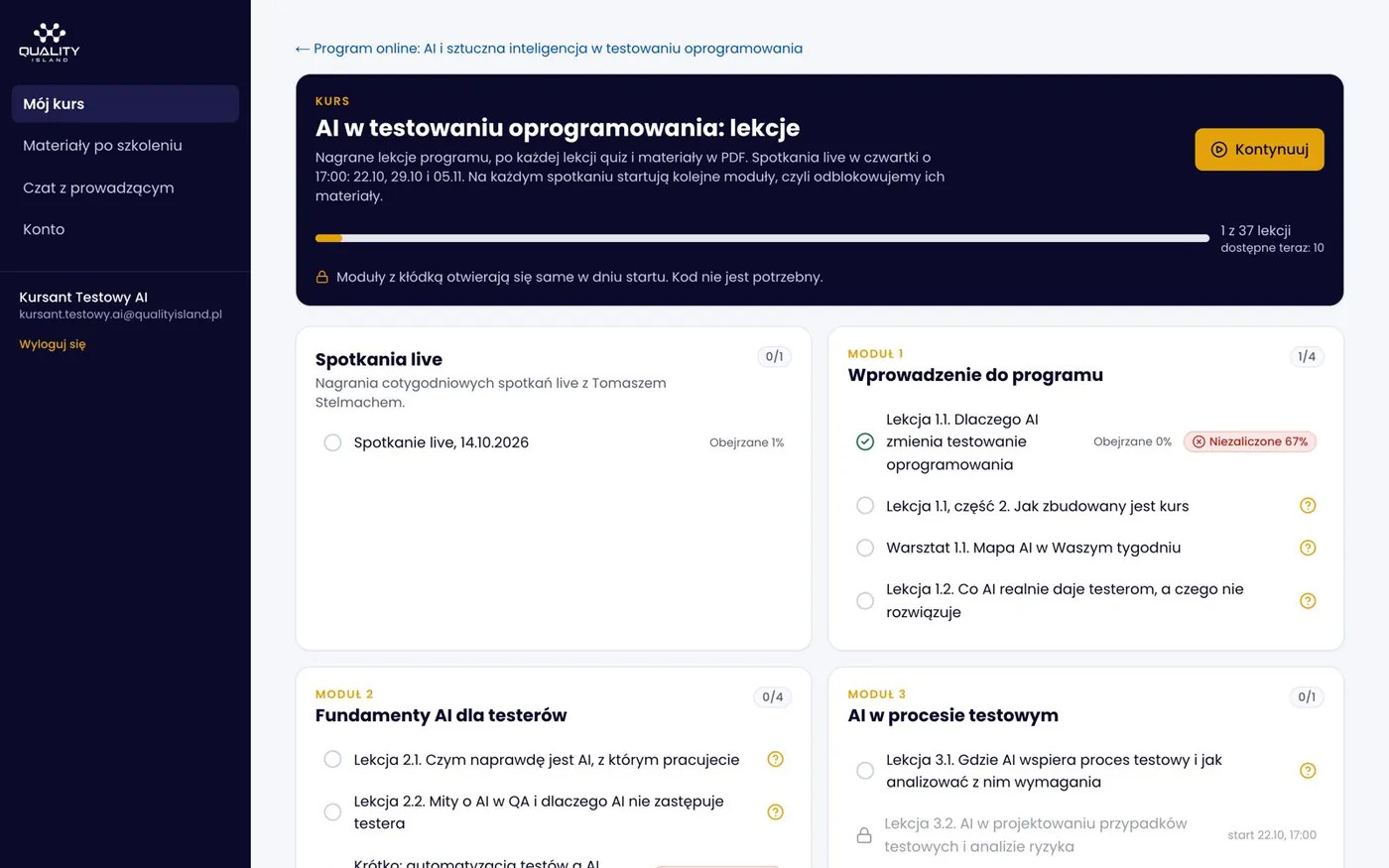Toggle completion circle for Lekcja 3.1
Viewport: 1389px width, 868px height.
coord(865,771)
